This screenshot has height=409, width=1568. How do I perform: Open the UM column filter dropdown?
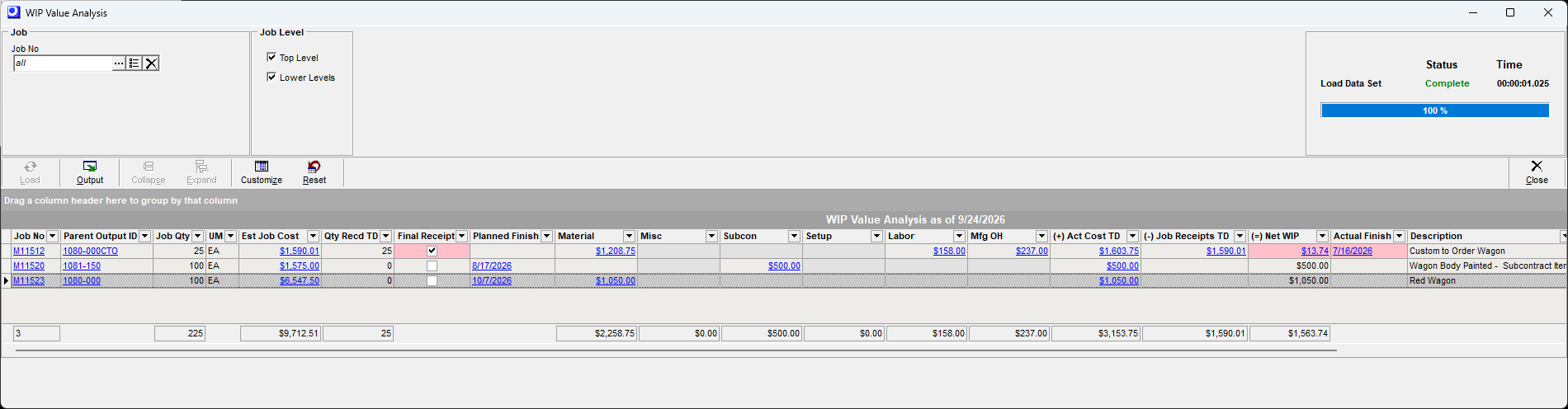(231, 237)
